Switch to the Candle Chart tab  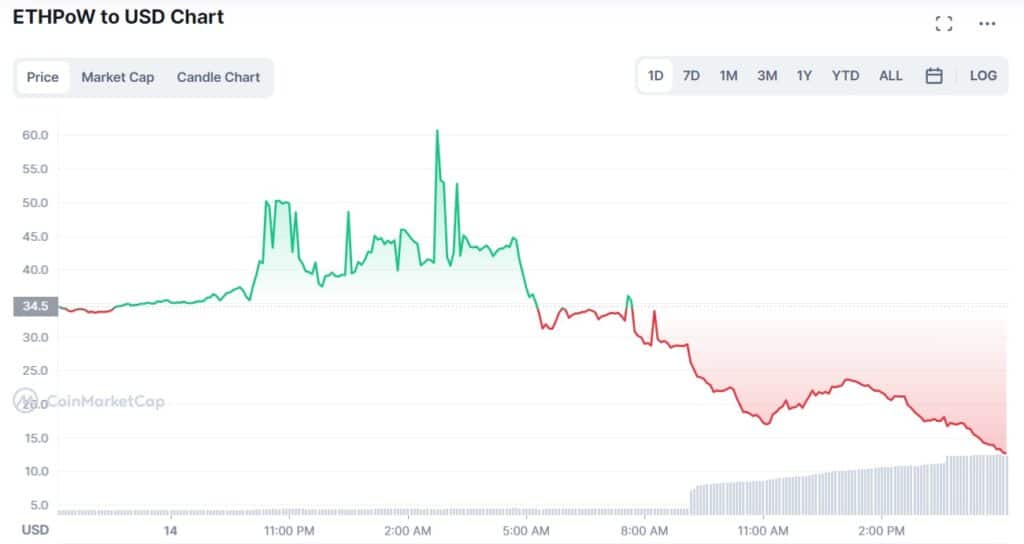218,77
